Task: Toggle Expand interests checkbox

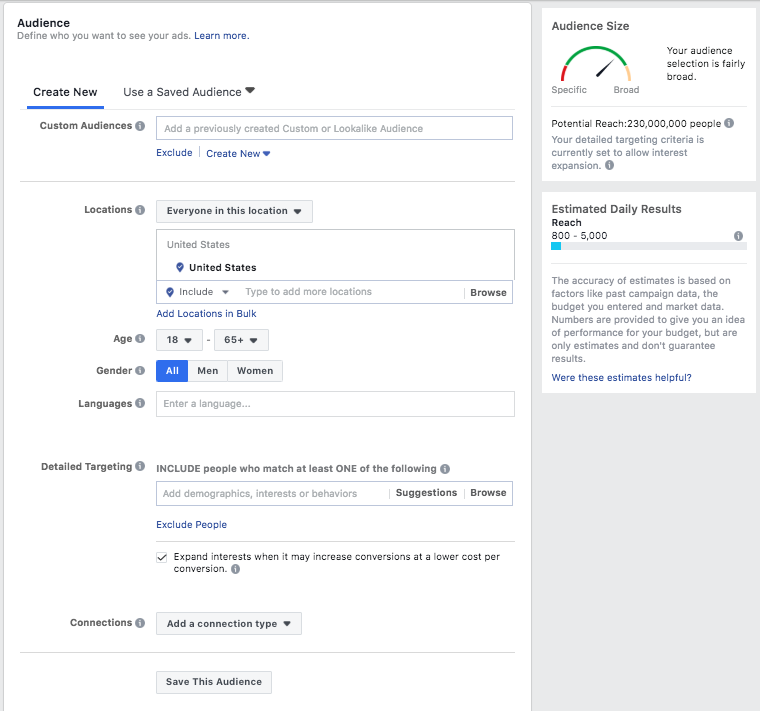Action: click(x=162, y=557)
